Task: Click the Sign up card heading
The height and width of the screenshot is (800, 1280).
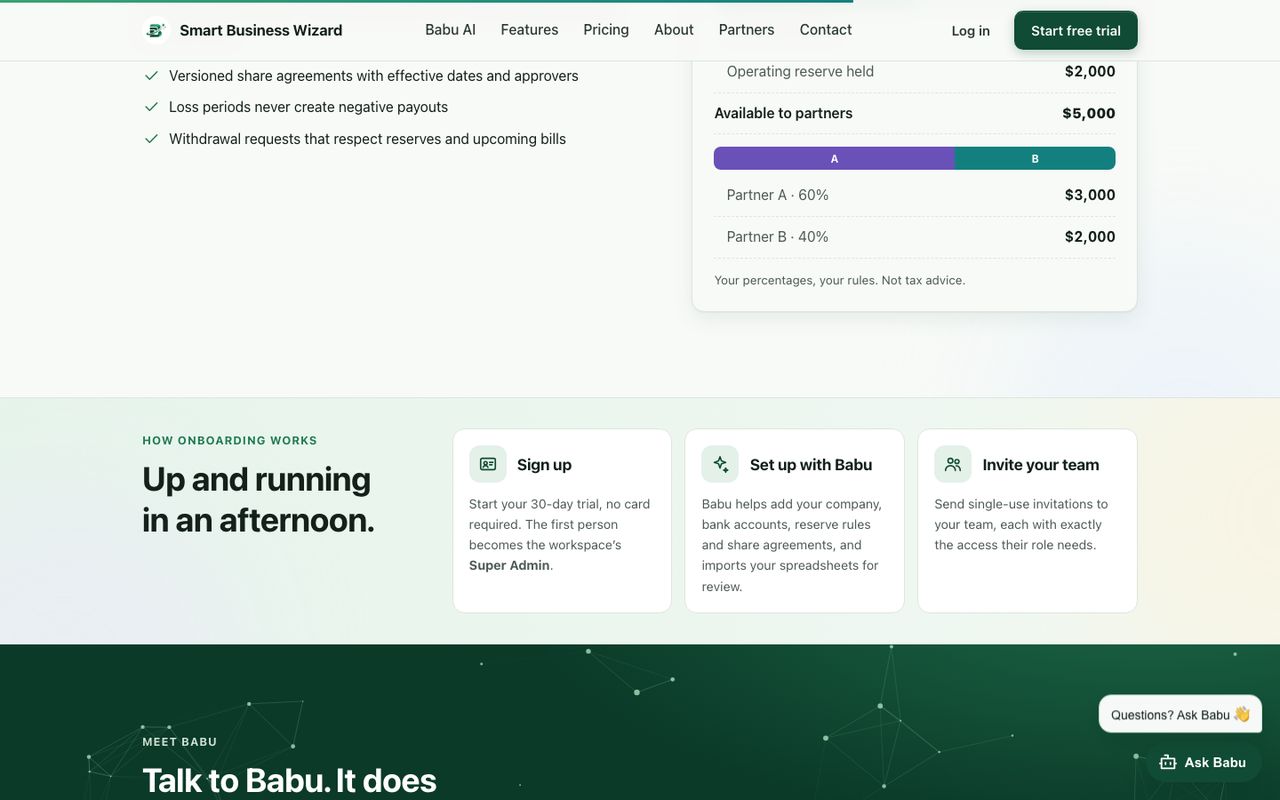Action: click(544, 465)
